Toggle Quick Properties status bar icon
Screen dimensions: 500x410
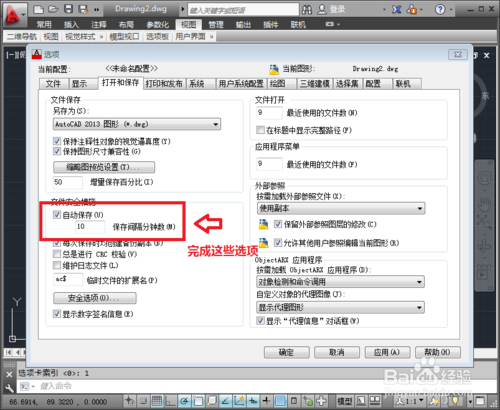pos(294,400)
